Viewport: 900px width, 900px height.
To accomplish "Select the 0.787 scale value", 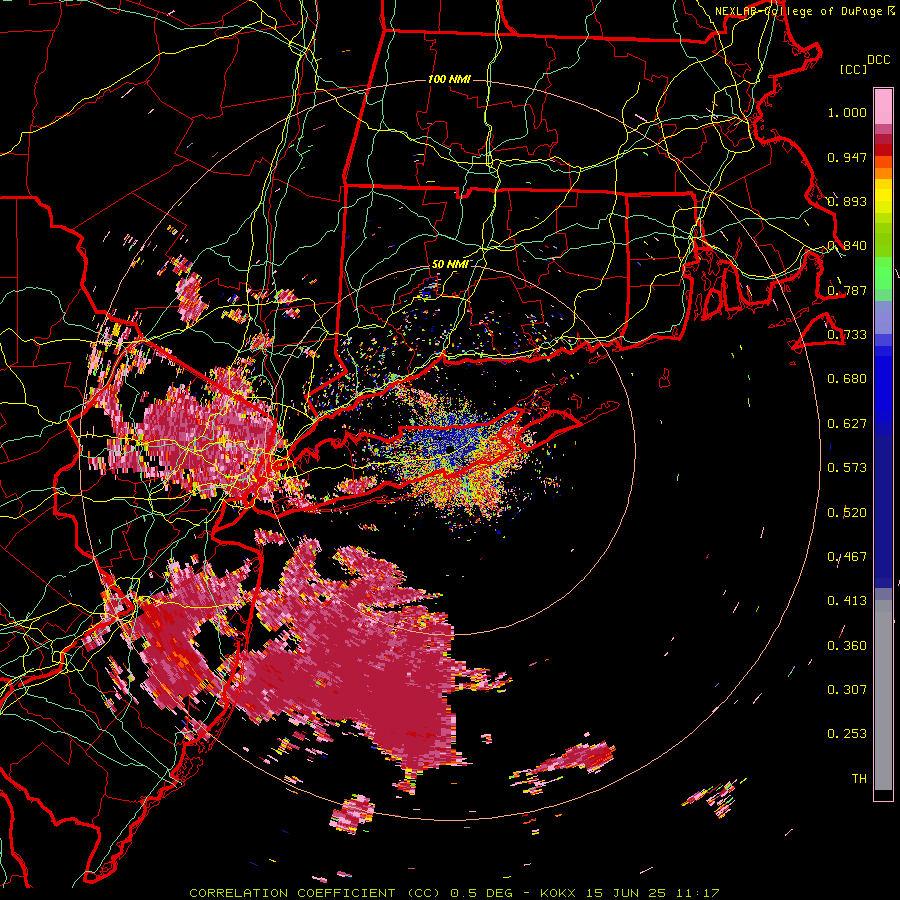I will point(847,290).
